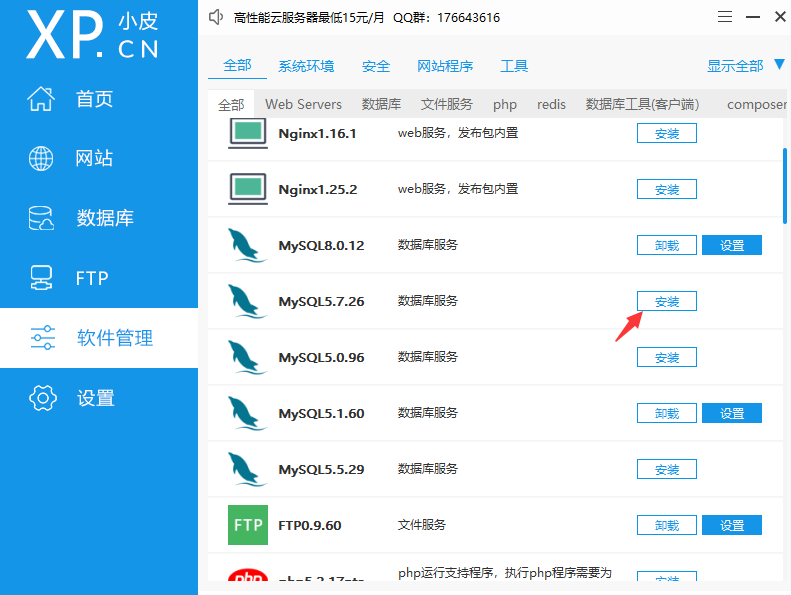Install Nginx1.16.1 with 安装 button
Image resolution: width=791 pixels, height=595 pixels.
coord(667,133)
